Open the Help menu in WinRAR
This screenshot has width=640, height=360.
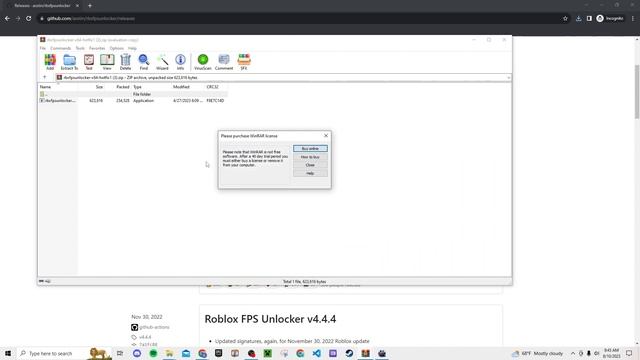coord(132,48)
